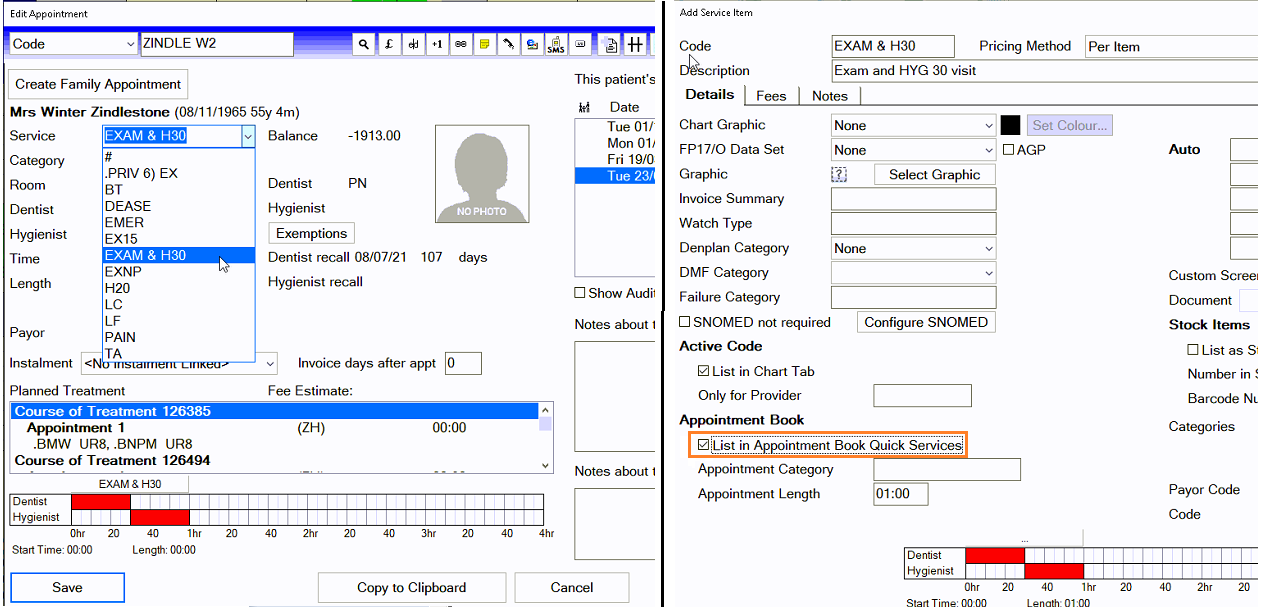Open the yellow sticky note icon
The image size is (1264, 607).
point(484,44)
